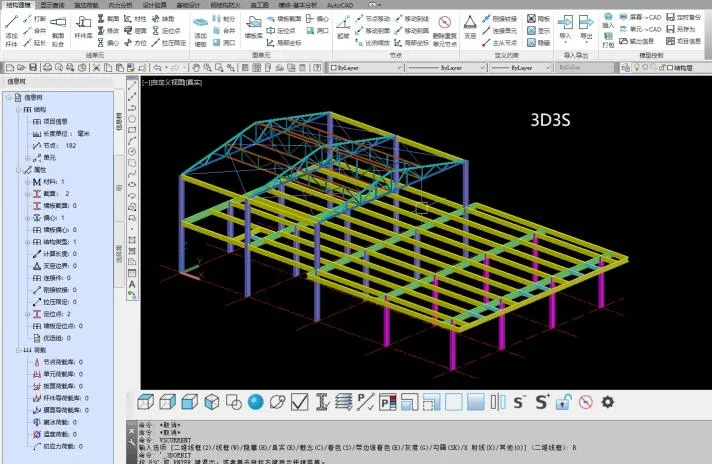Open the lineweight ByLayer dropdown

click(x=521, y=68)
